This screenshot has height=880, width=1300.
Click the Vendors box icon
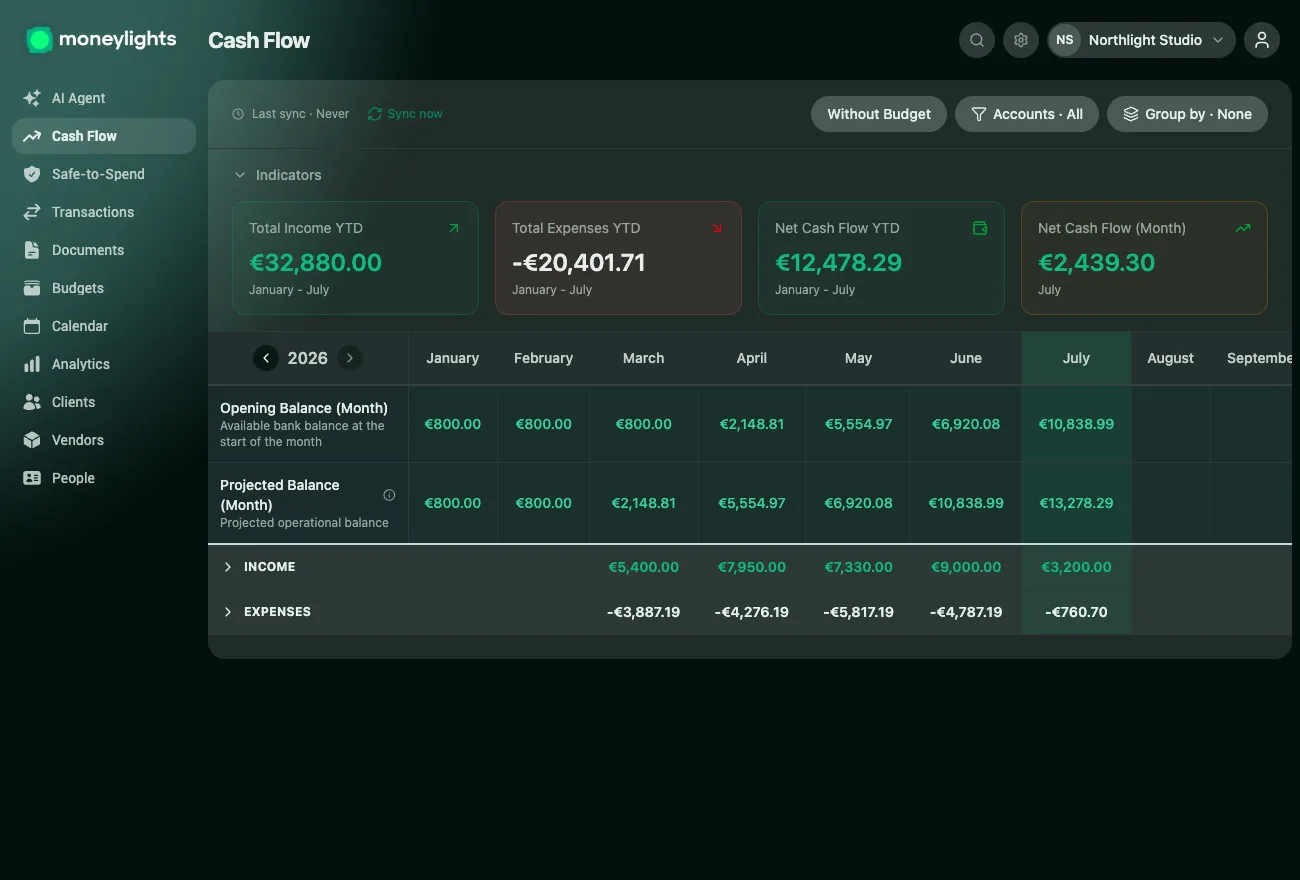[x=32, y=440]
